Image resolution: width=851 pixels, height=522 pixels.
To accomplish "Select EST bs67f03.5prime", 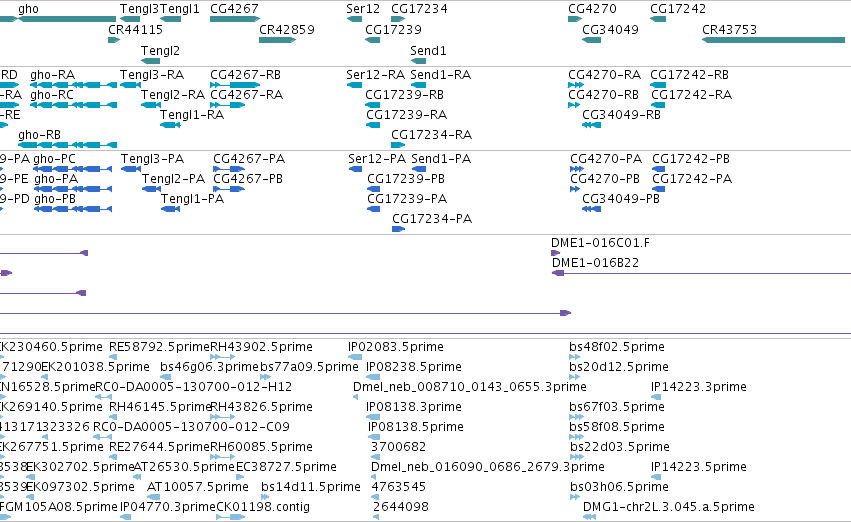I will pyautogui.click(x=617, y=407).
